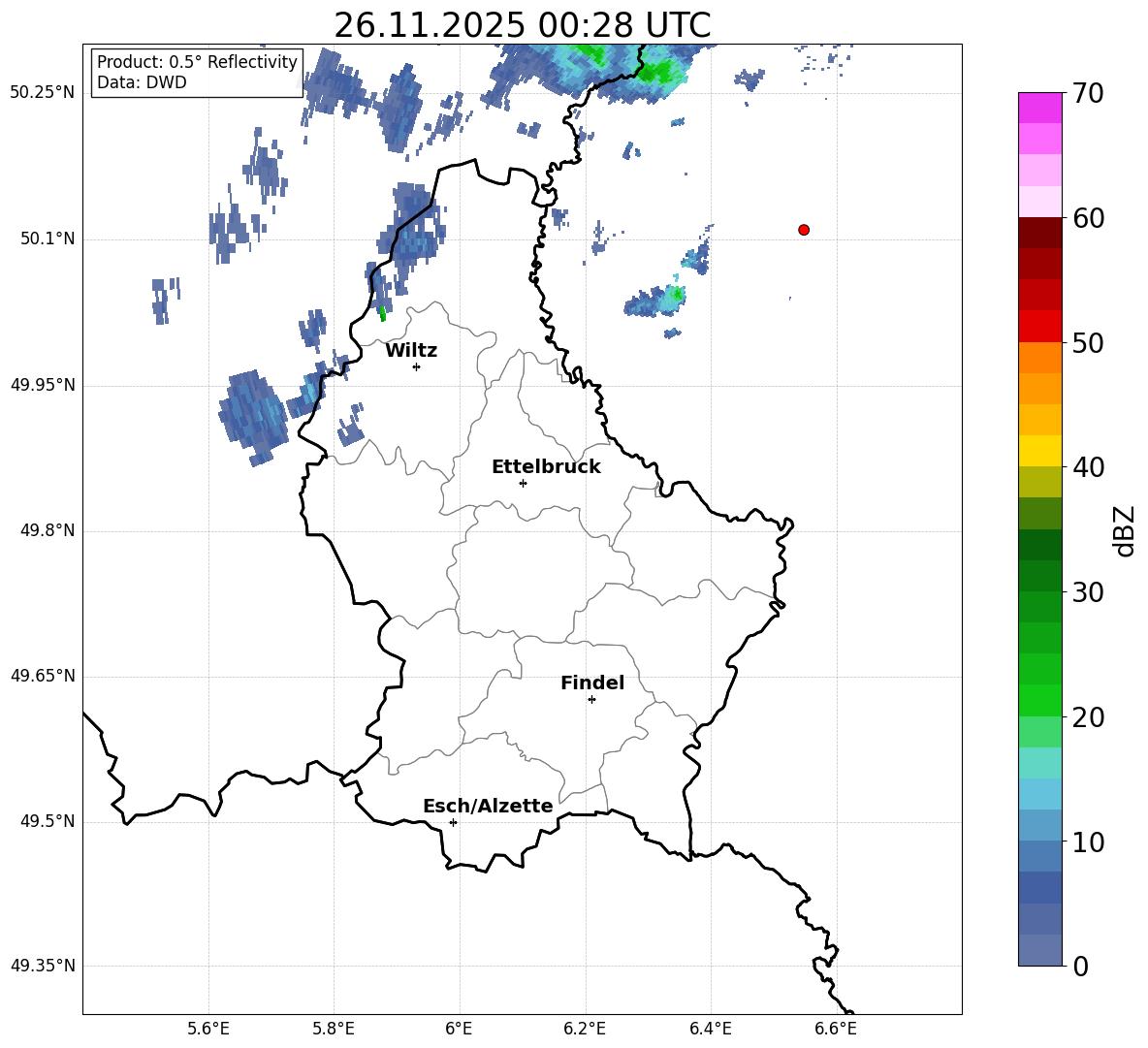
Task: Click the 6°E longitude label
Action: [x=459, y=1029]
